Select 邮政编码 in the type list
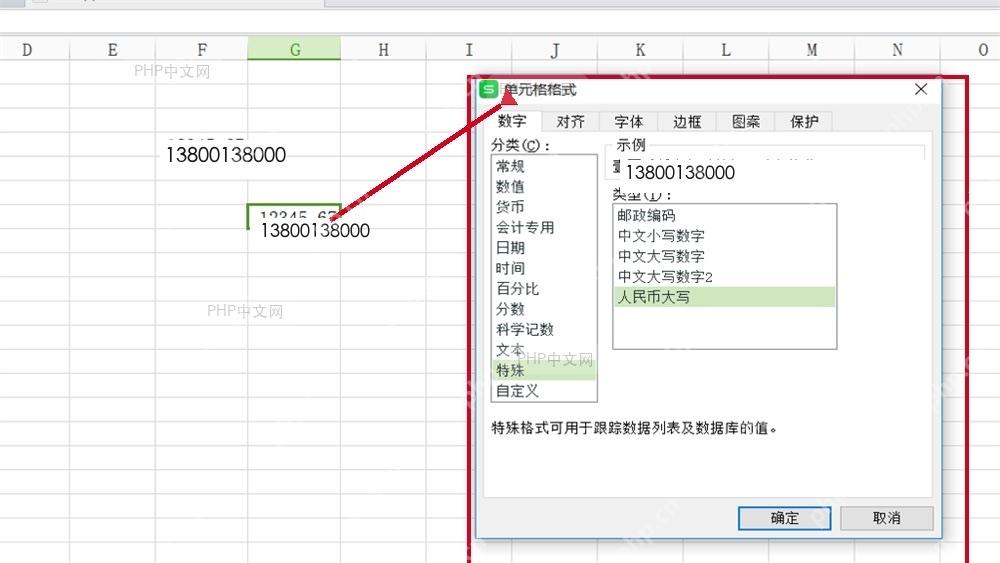 tap(724, 216)
